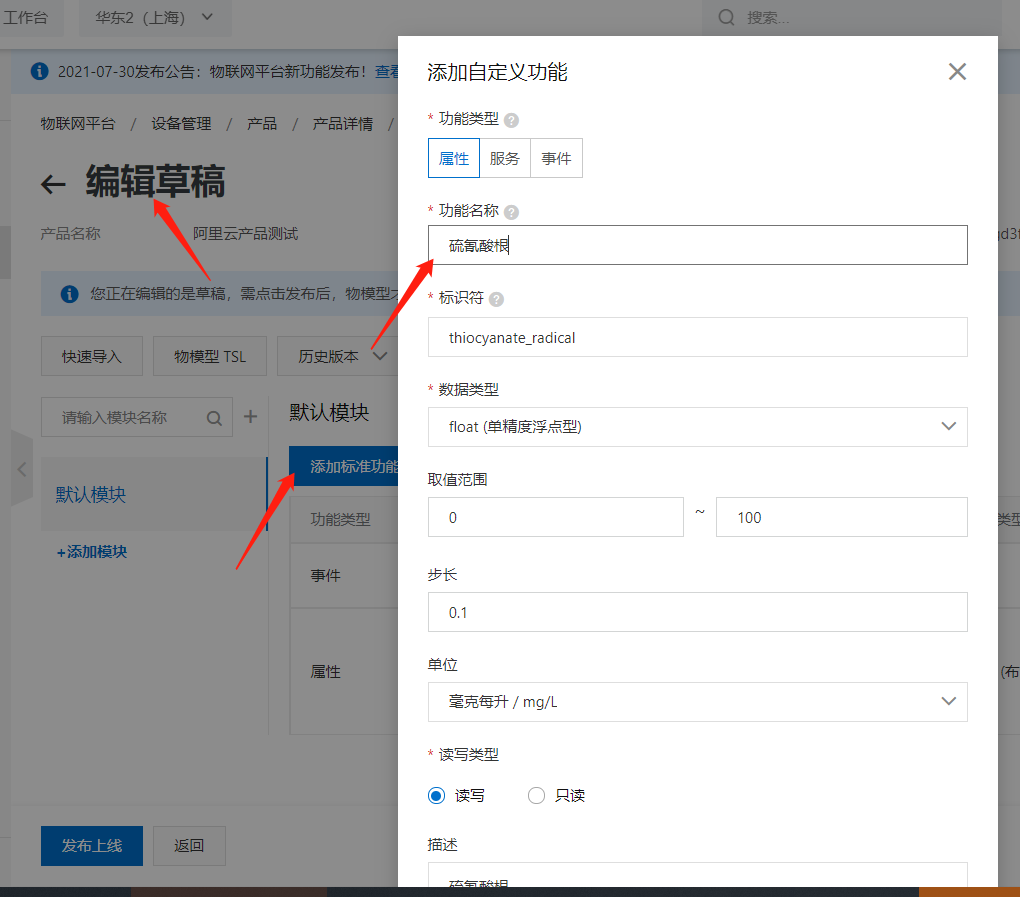
Task: Open 产品详情 breadcrumb
Action: (343, 124)
